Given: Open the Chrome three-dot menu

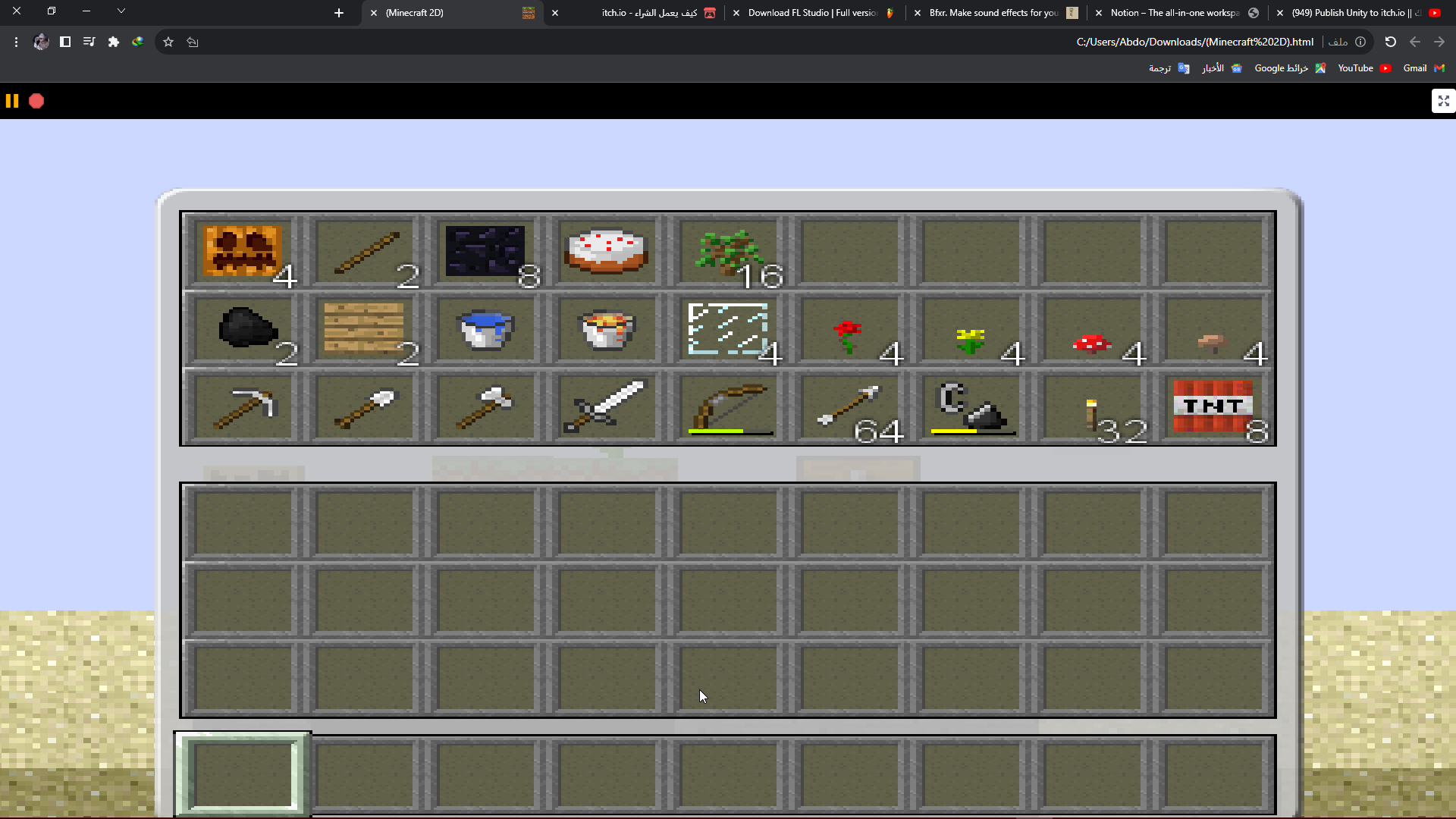Looking at the screenshot, I should (16, 42).
